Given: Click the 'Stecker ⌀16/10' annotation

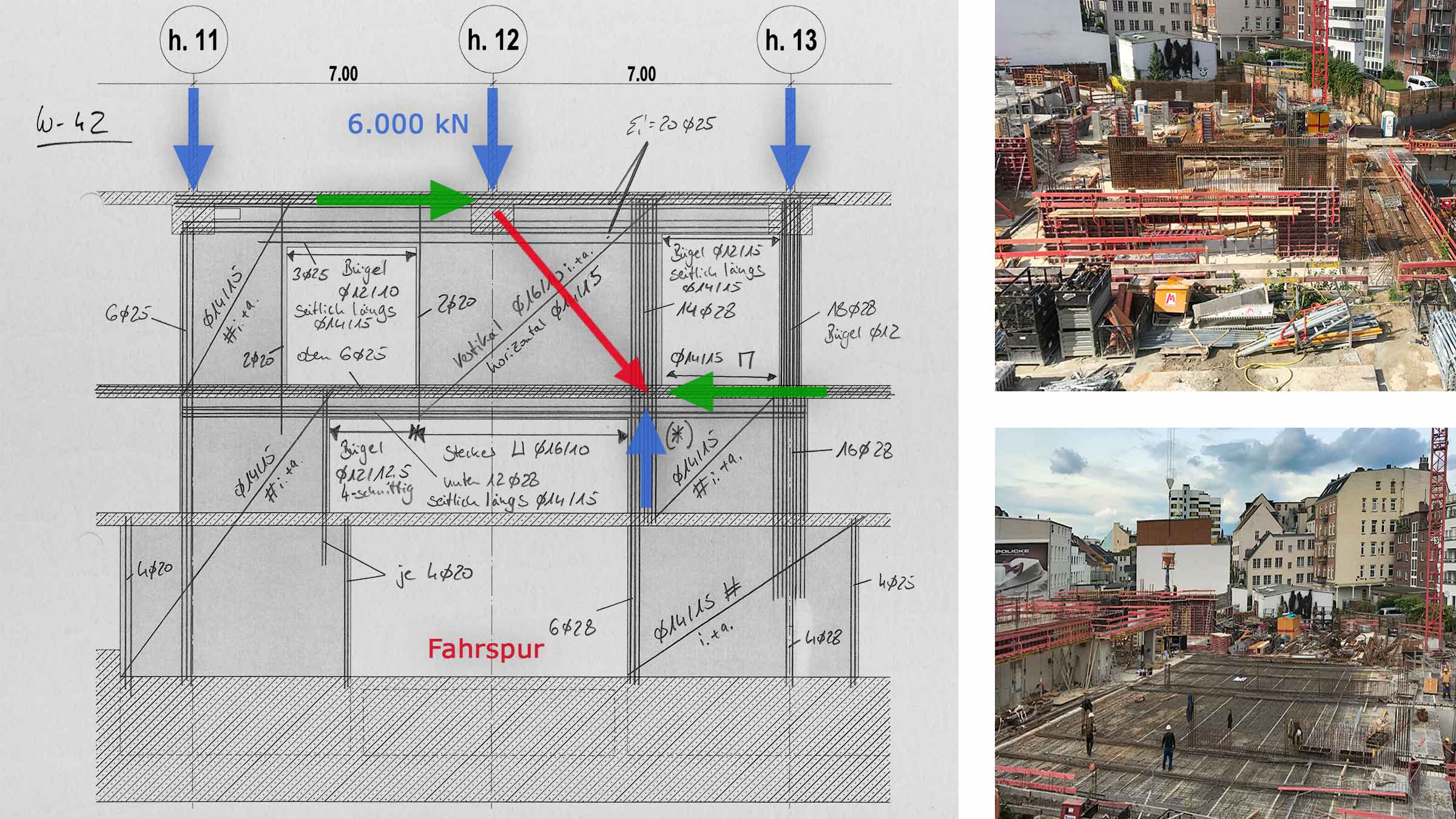Looking at the screenshot, I should [516, 451].
